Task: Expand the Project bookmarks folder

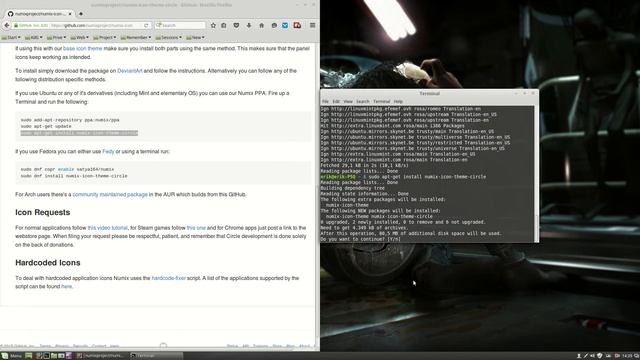Action: [104, 38]
